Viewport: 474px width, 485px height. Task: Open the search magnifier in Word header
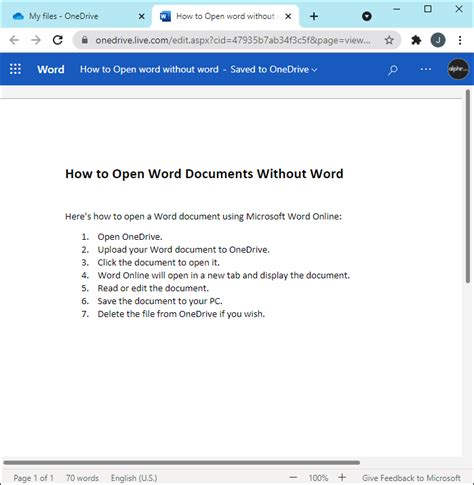[393, 70]
